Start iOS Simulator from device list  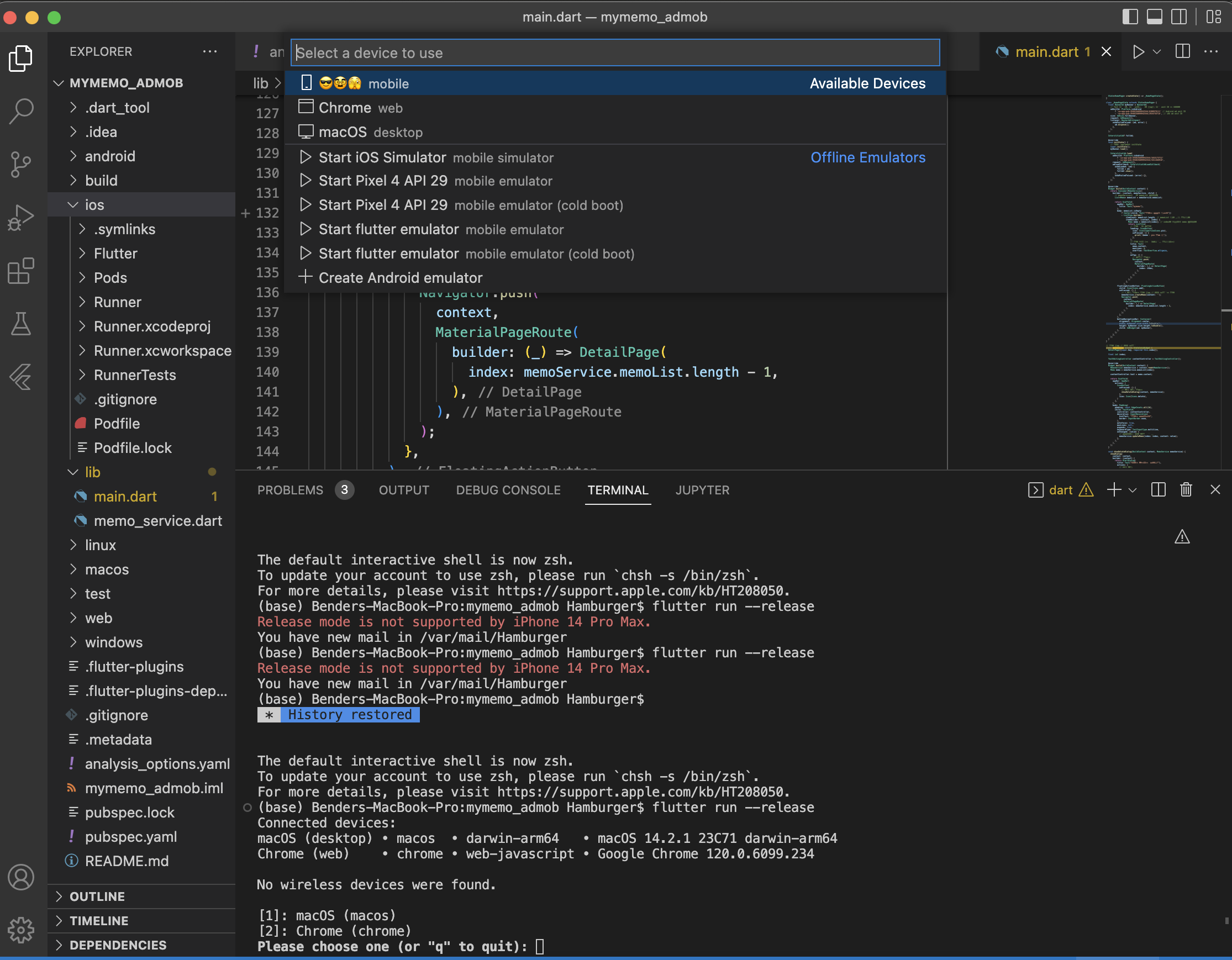(x=615, y=157)
